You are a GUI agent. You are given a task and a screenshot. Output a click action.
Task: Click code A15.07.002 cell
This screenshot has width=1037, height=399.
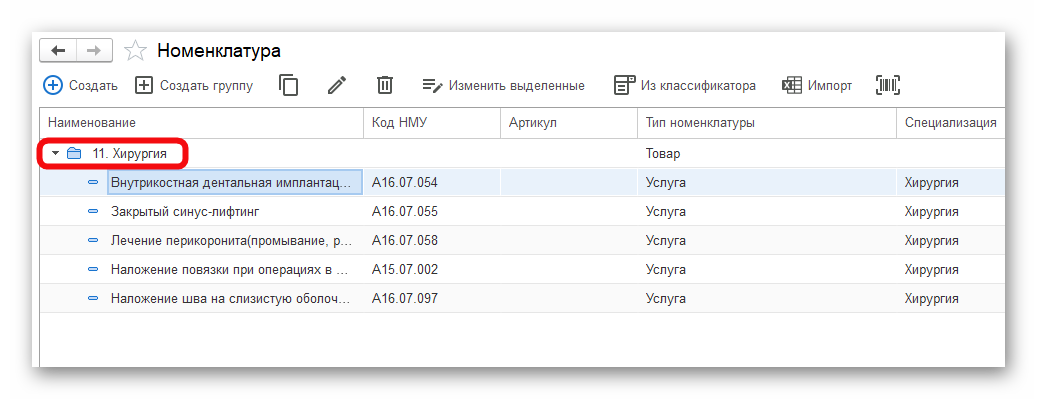point(432,270)
